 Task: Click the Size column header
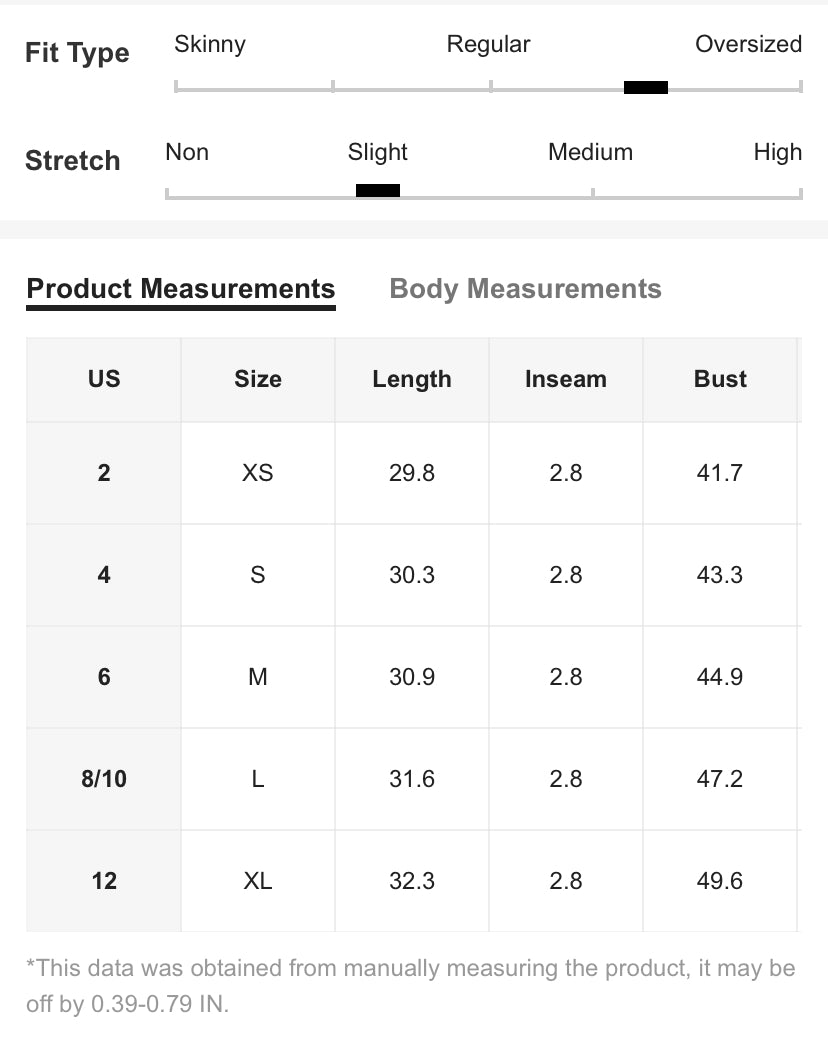[258, 379]
